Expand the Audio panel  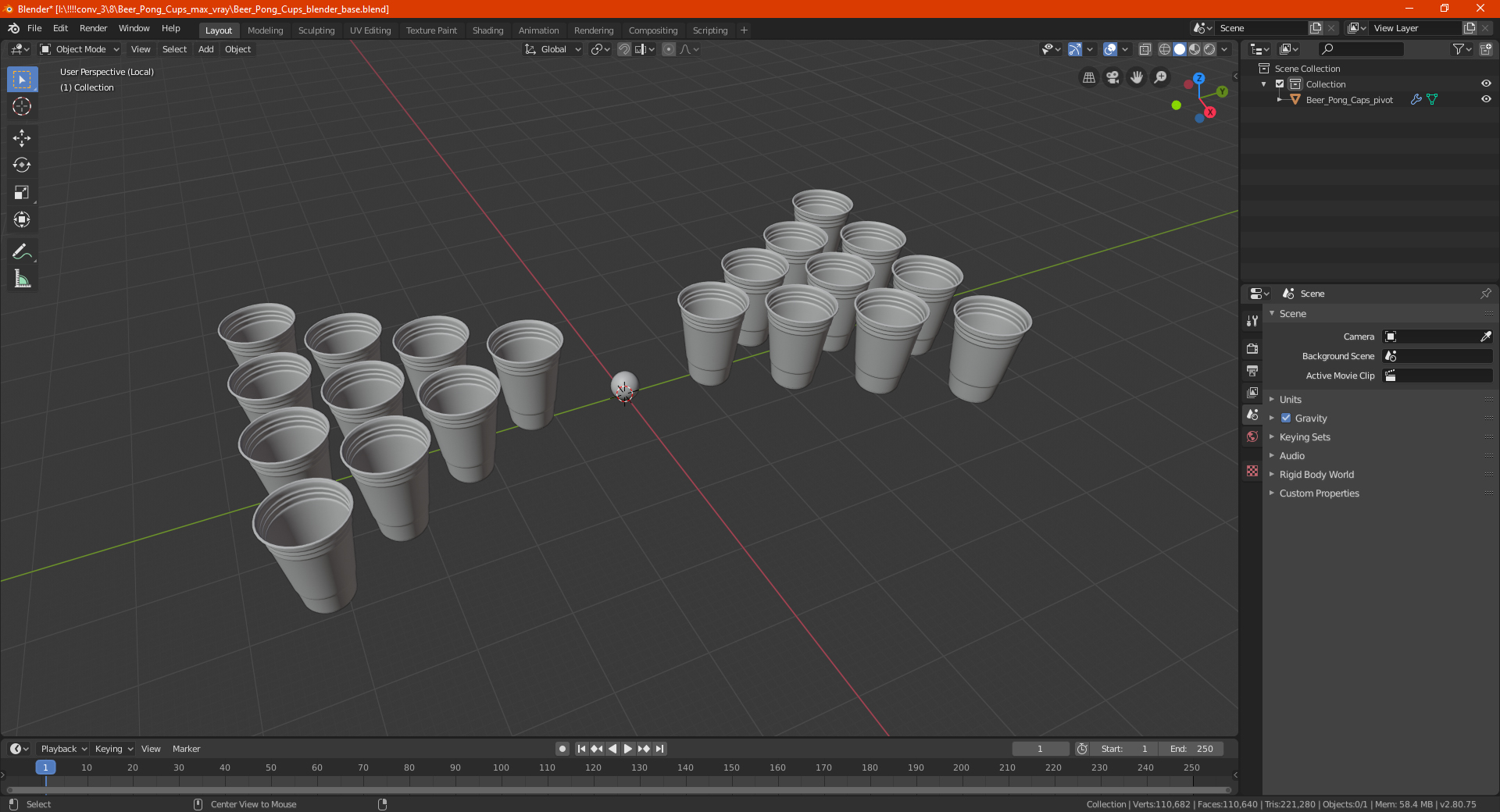pos(1291,456)
